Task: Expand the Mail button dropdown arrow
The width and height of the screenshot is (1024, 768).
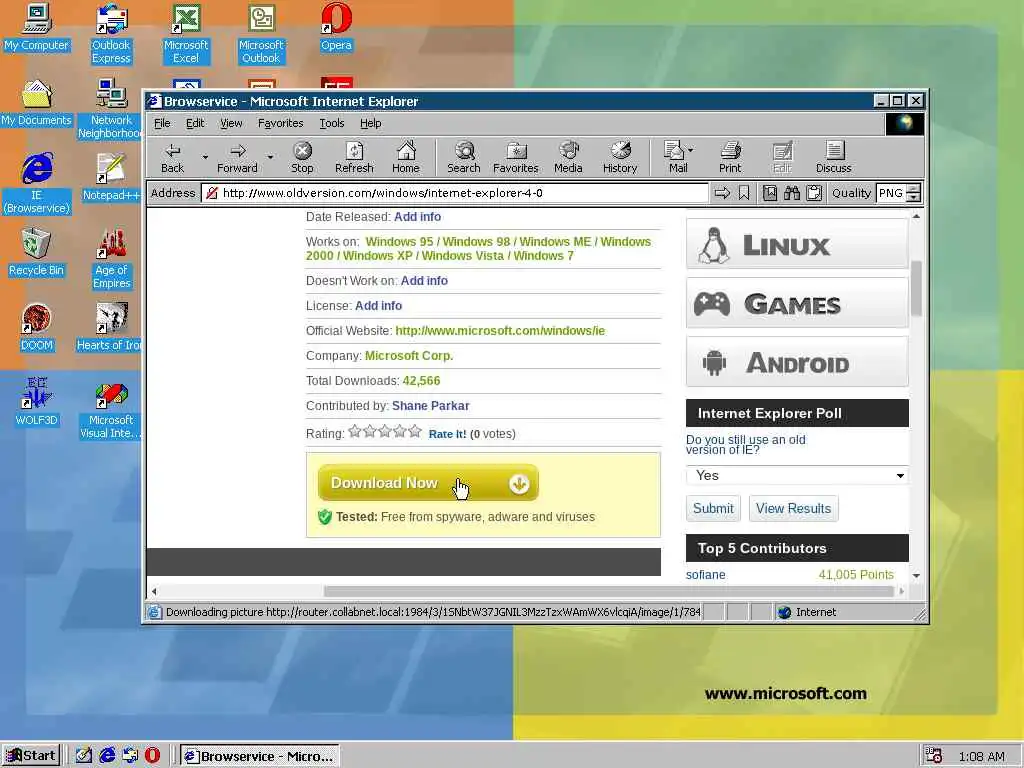Action: [x=691, y=150]
